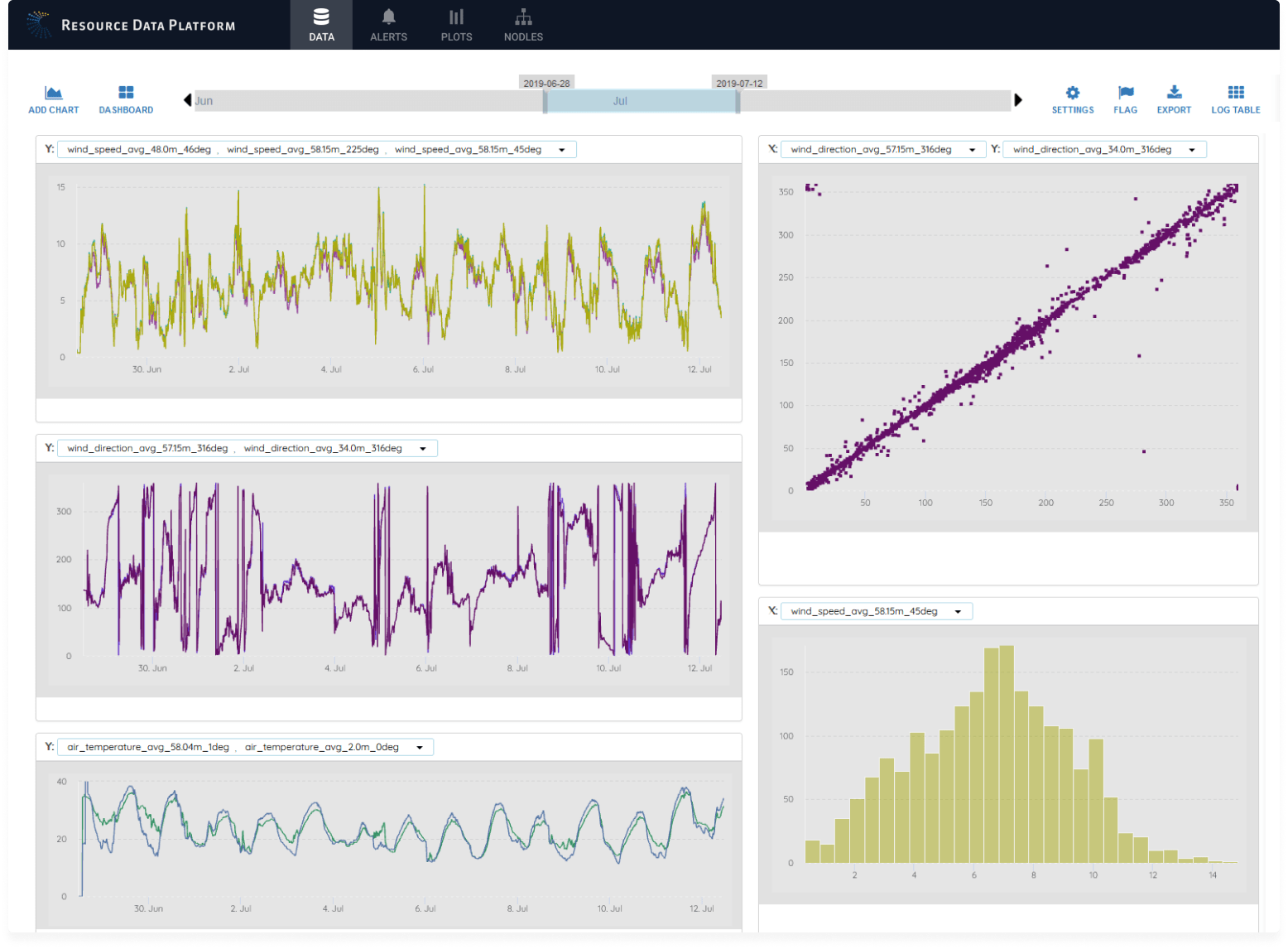Image resolution: width=1288 pixels, height=949 pixels.
Task: Click the wind direction scatter plot
Action: pos(1008,348)
